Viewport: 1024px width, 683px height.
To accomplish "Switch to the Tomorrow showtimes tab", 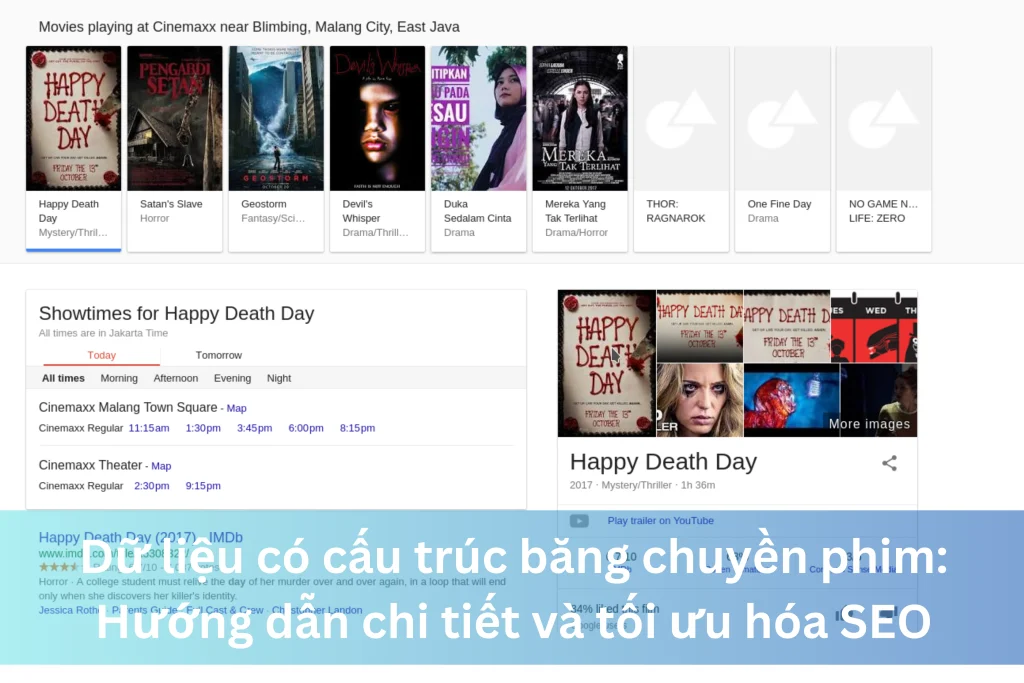I will (x=218, y=355).
